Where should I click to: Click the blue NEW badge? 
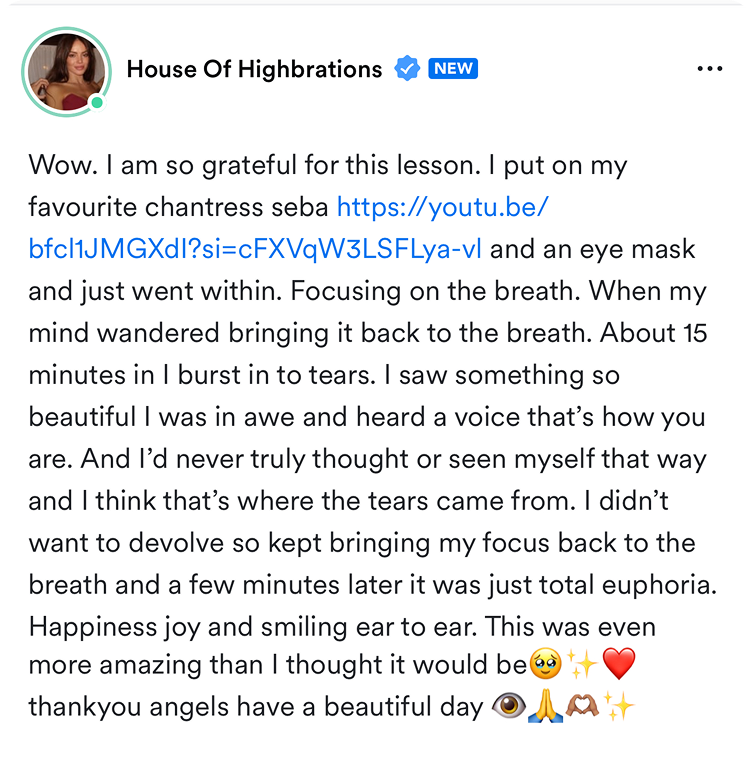(453, 69)
